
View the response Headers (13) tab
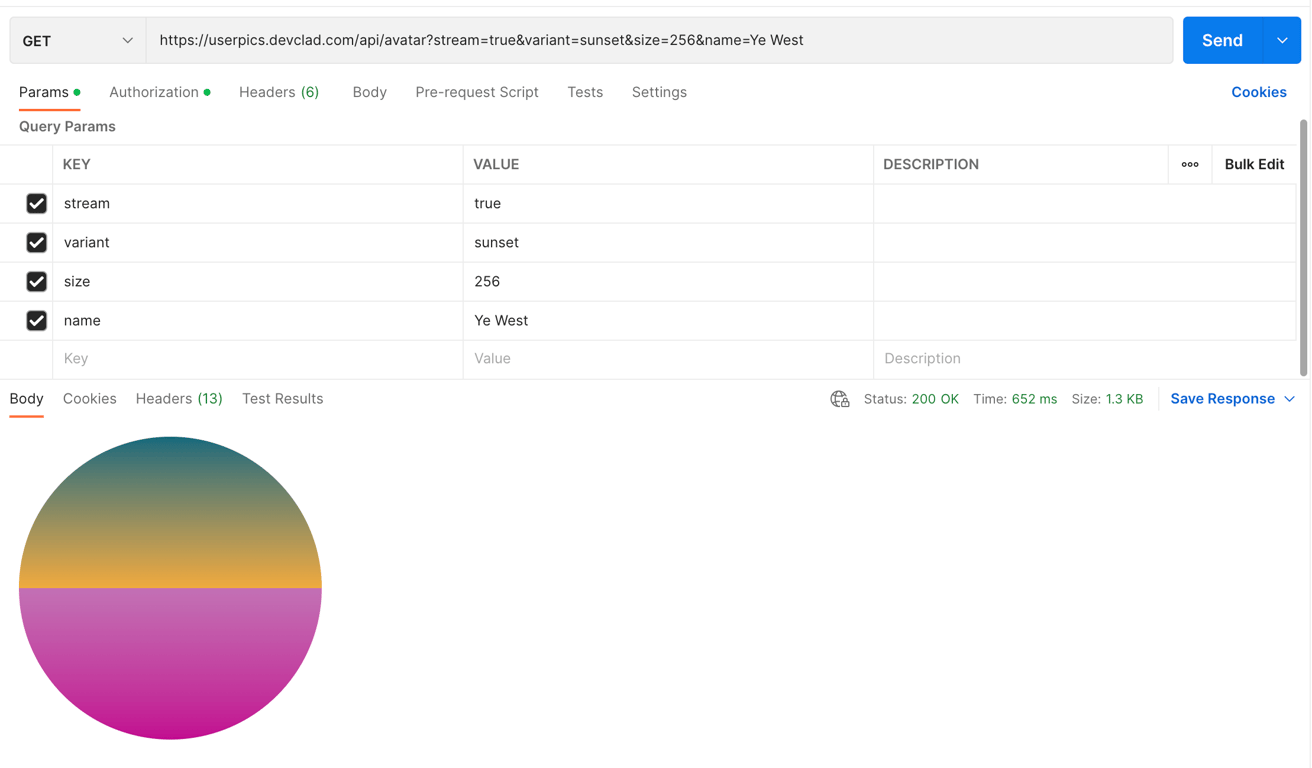pyautogui.click(x=179, y=399)
